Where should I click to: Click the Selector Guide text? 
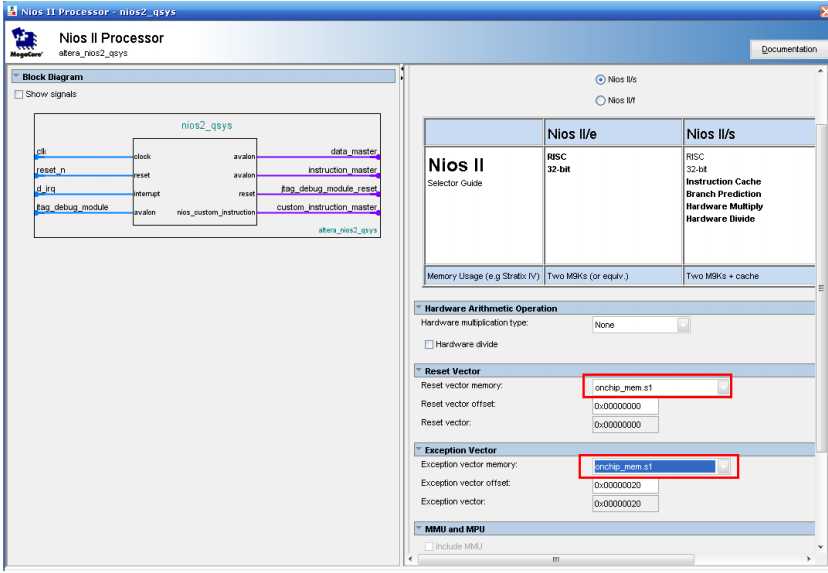(x=455, y=183)
